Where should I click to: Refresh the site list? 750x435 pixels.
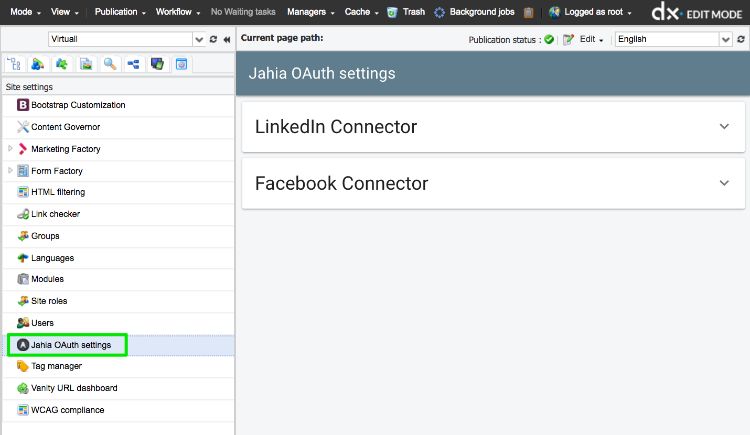(213, 39)
